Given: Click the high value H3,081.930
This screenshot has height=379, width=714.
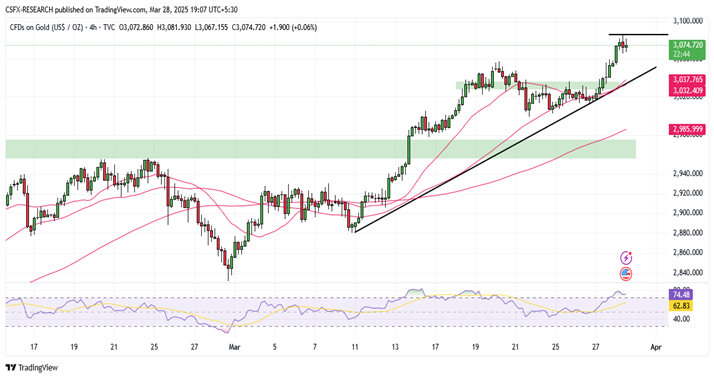Looking at the screenshot, I should [x=174, y=27].
